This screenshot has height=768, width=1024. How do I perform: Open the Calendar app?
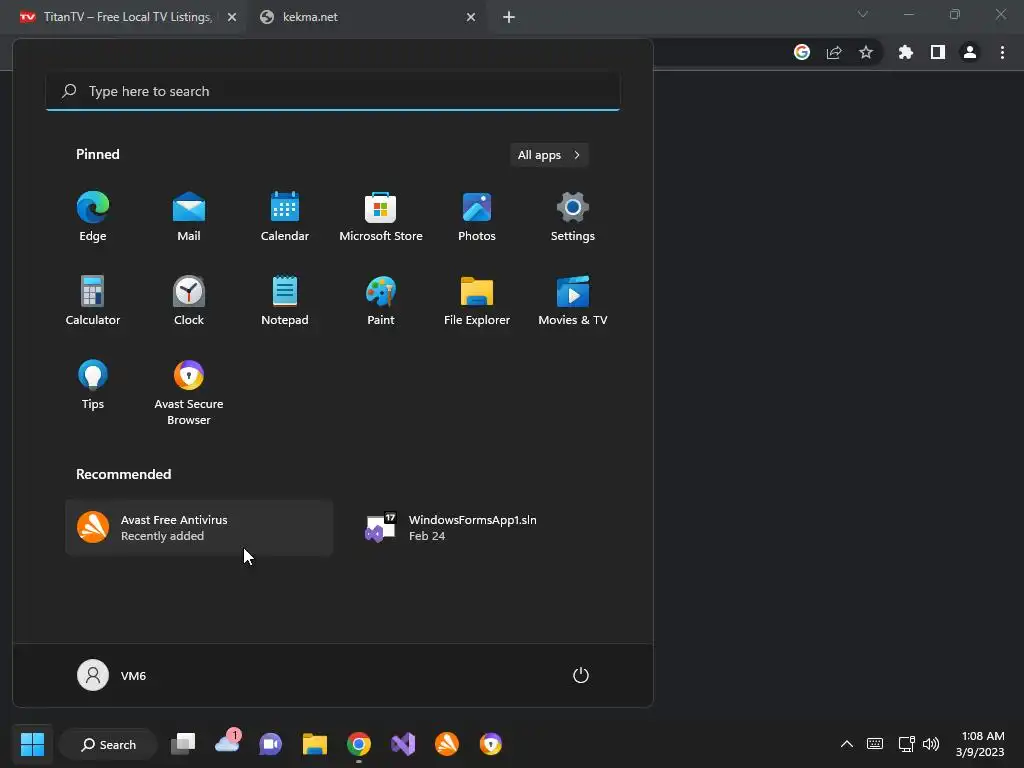pyautogui.click(x=285, y=217)
